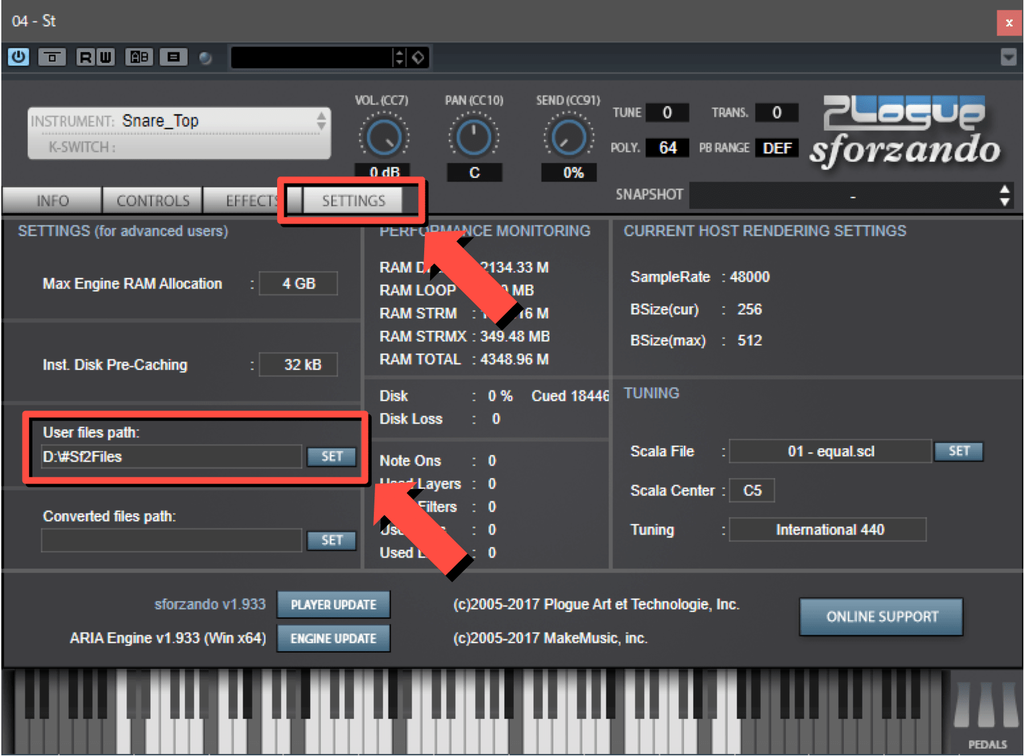Viewport: 1024px width, 756px height.
Task: Click the RAM TOTAL value 4348.96 M
Action: click(x=515, y=359)
